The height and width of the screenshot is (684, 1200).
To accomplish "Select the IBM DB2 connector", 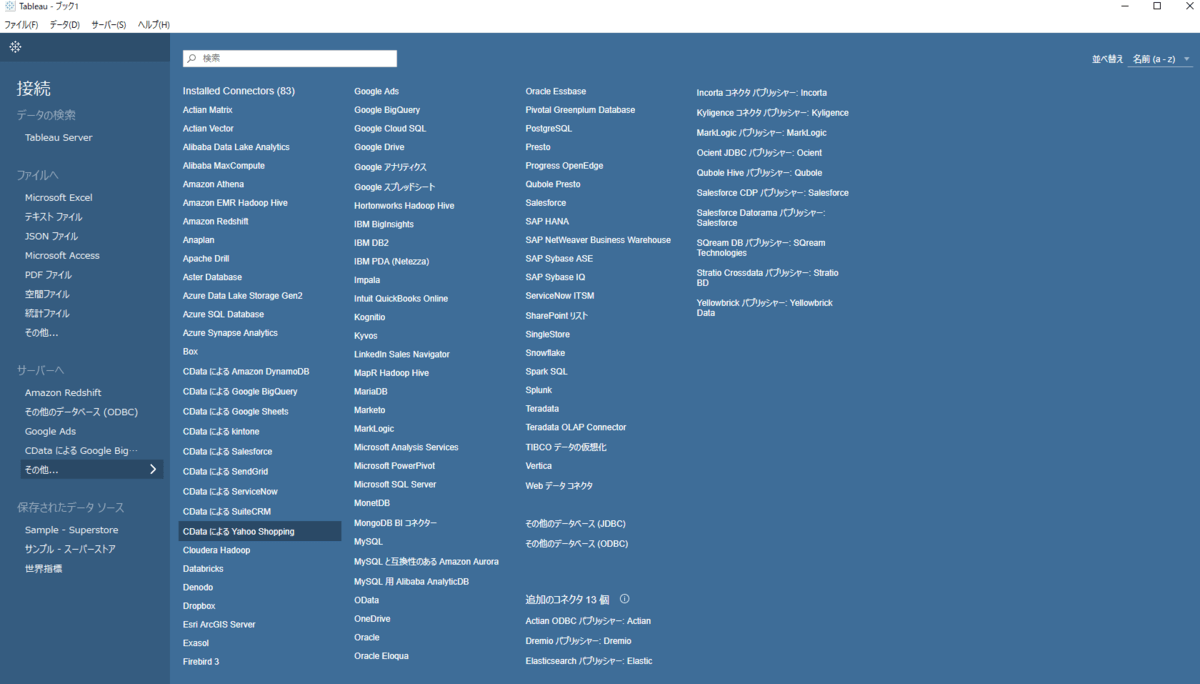I will click(371, 243).
